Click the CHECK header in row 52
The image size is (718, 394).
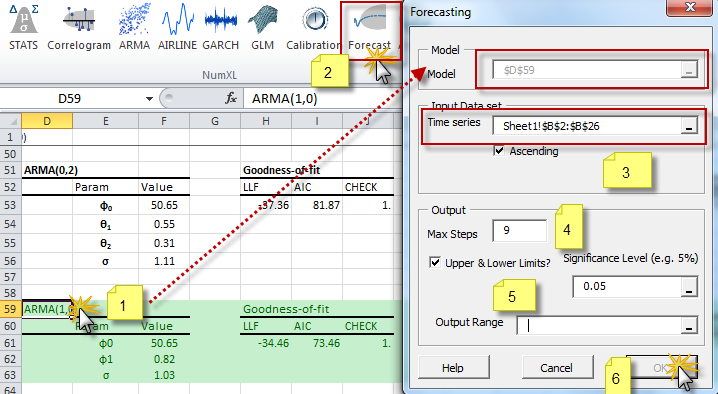361,187
